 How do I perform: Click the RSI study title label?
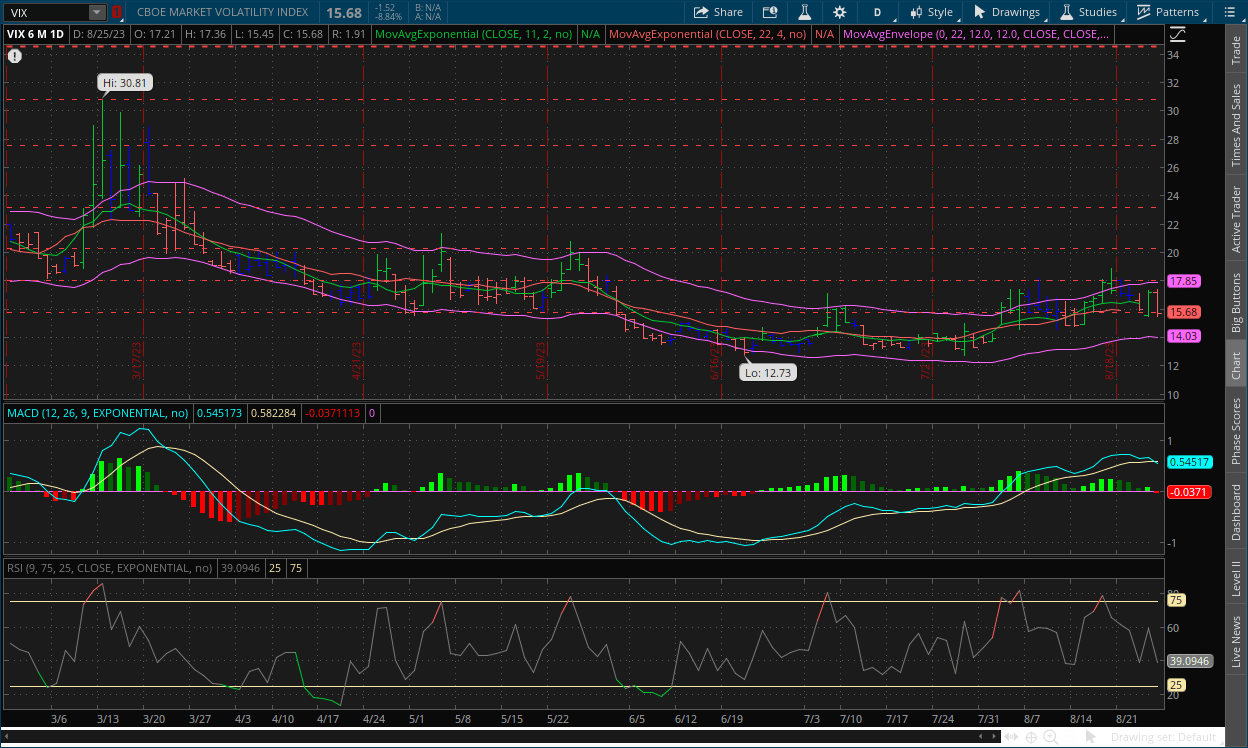(109, 567)
